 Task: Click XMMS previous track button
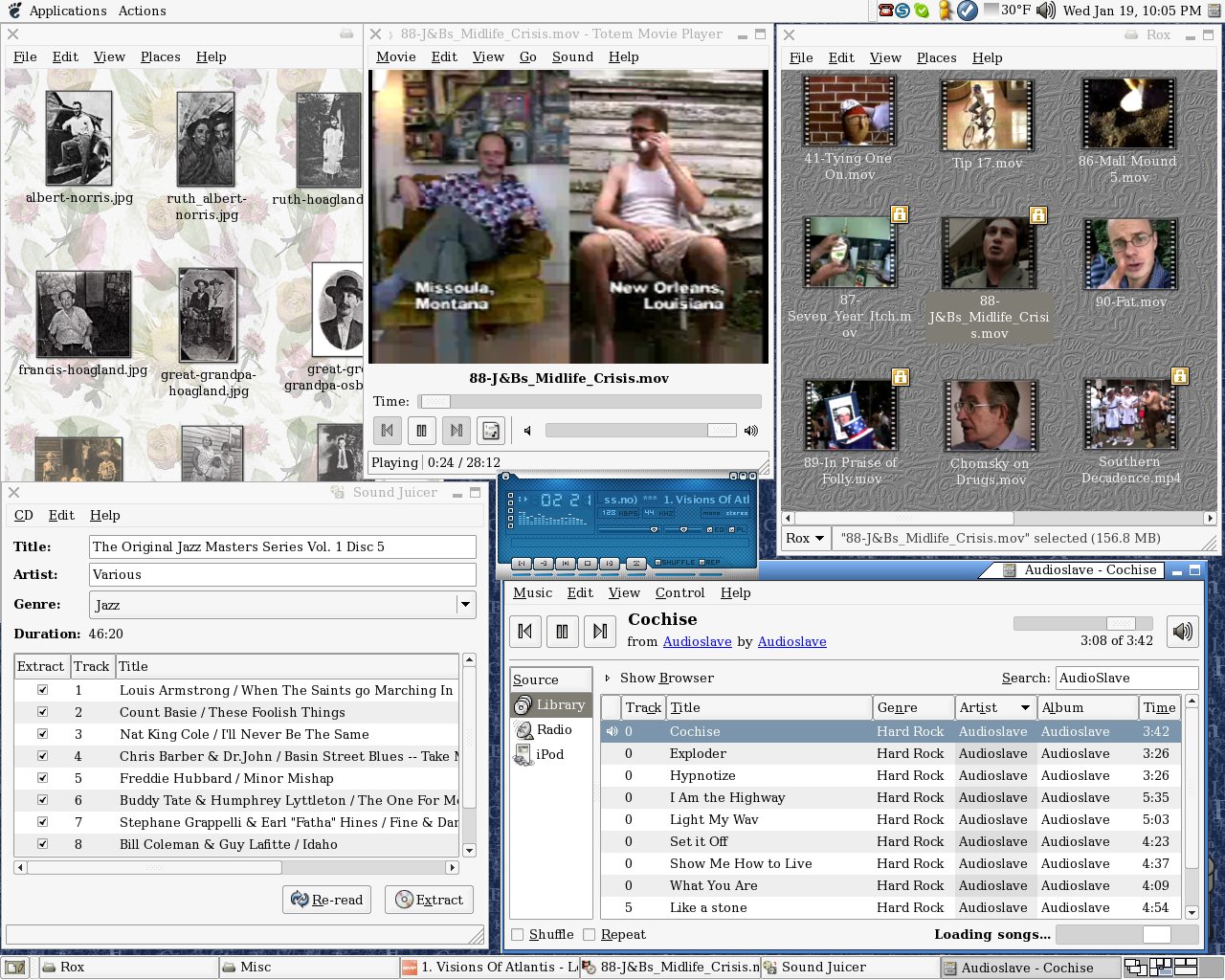(x=522, y=564)
